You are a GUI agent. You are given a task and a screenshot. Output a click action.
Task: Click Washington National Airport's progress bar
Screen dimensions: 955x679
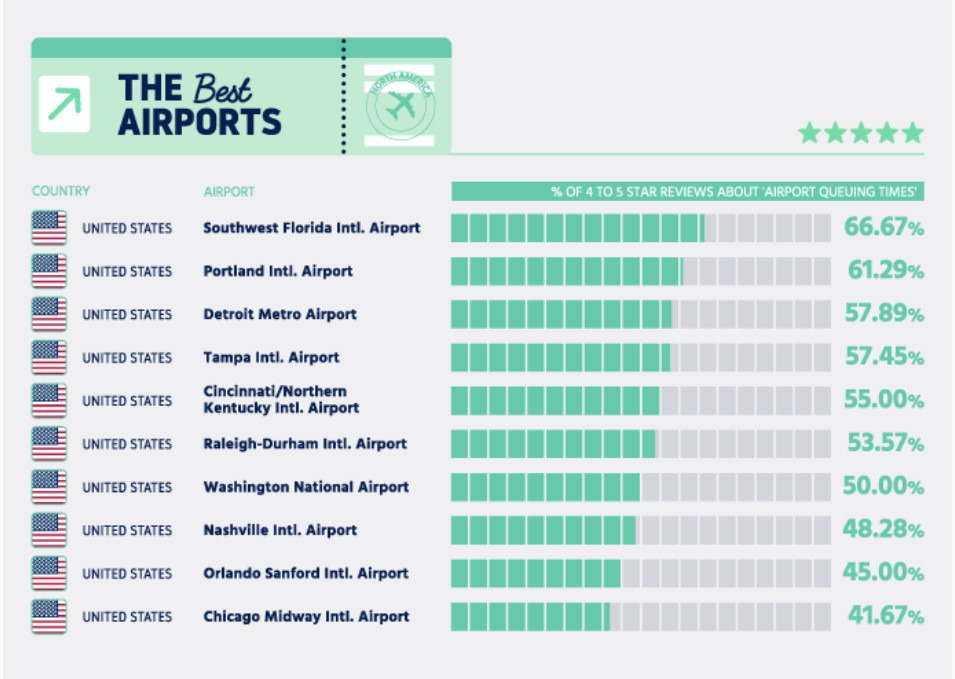point(641,487)
